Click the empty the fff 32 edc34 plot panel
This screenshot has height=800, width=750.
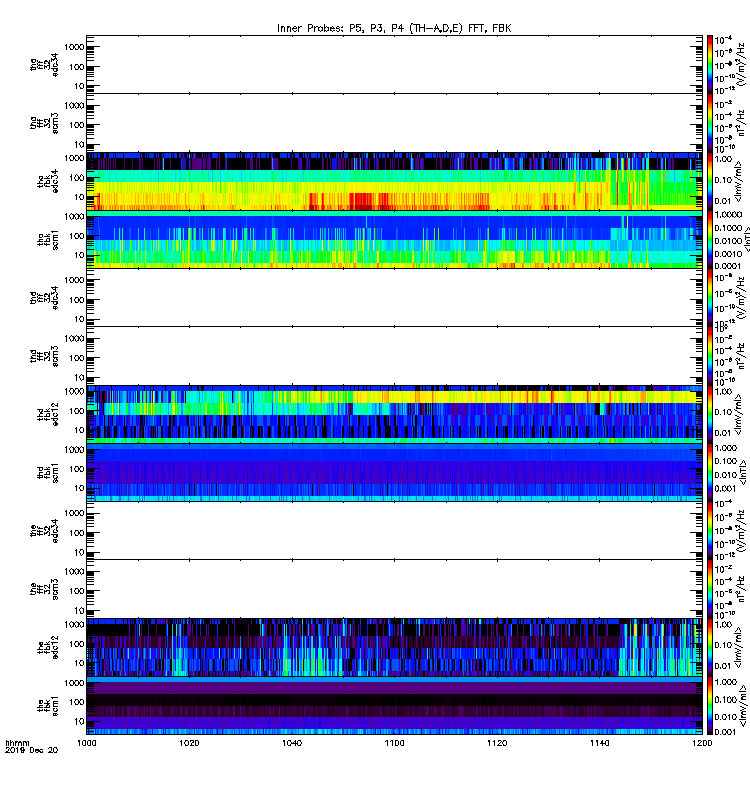tap(394, 531)
